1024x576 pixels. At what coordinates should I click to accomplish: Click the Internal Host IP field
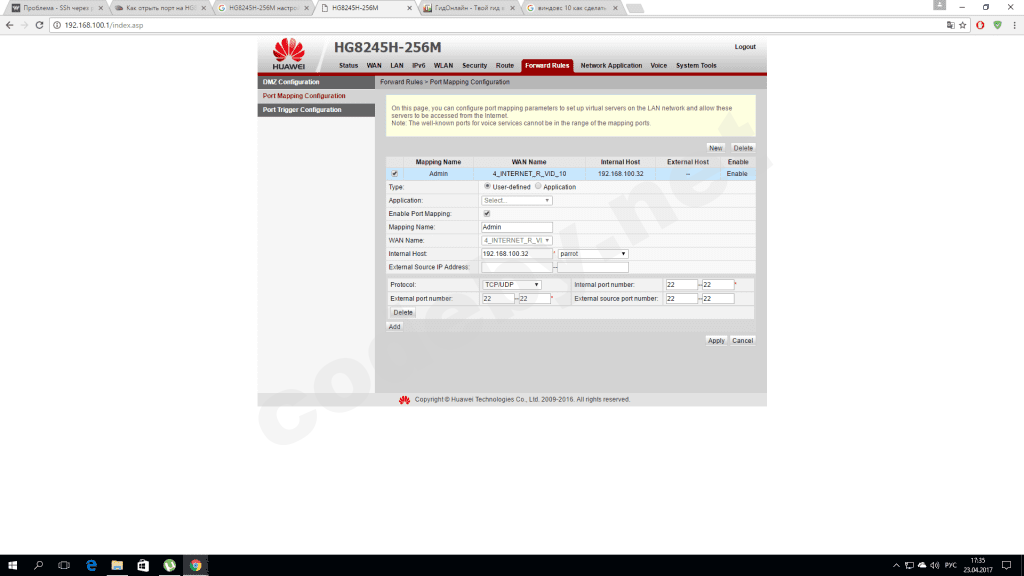tap(517, 253)
